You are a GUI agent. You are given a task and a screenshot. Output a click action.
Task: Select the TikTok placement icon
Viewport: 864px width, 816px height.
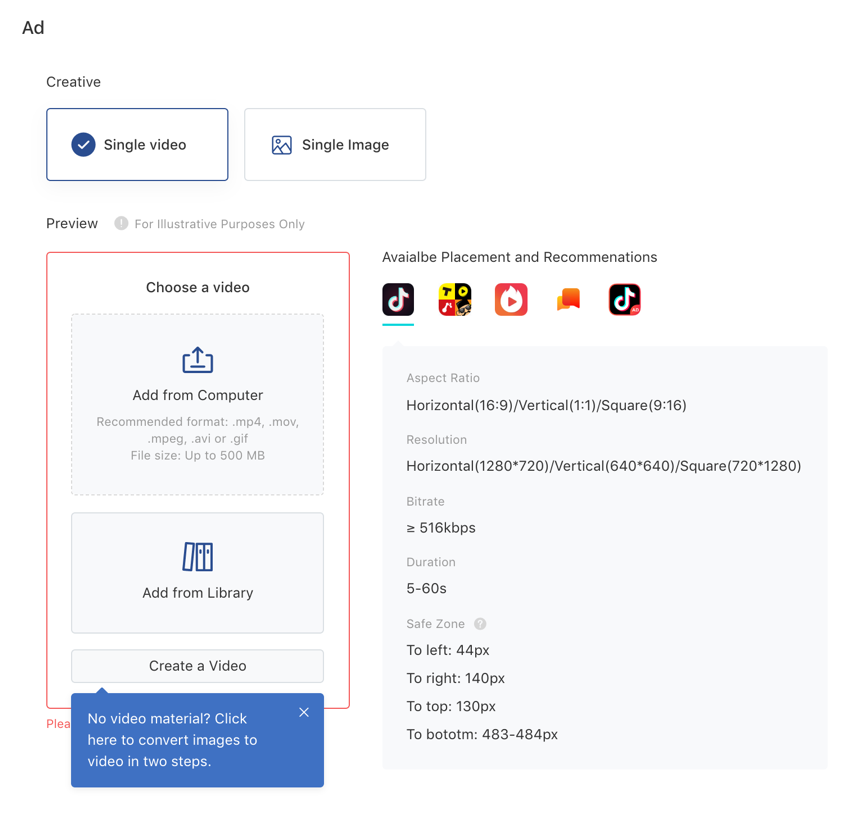(397, 299)
